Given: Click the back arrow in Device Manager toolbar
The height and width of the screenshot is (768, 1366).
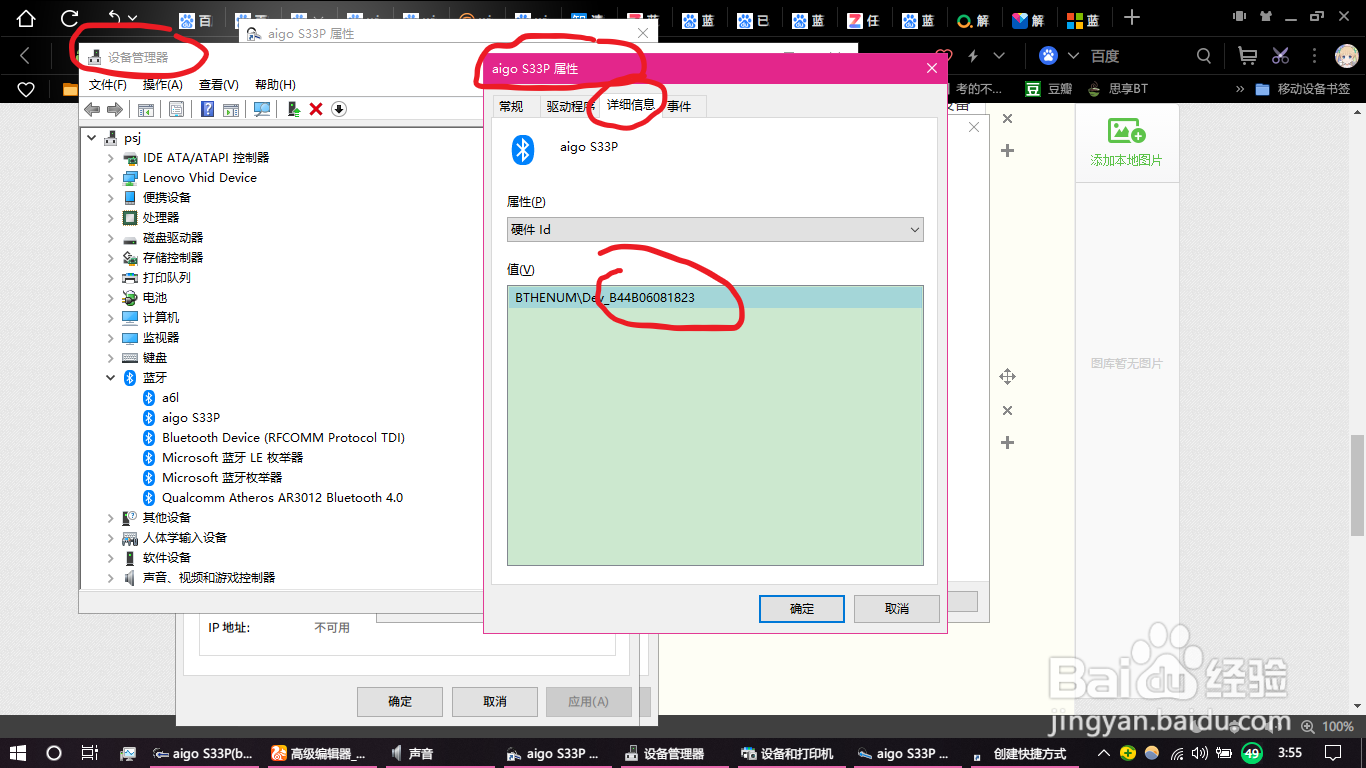Looking at the screenshot, I should click(x=92, y=109).
